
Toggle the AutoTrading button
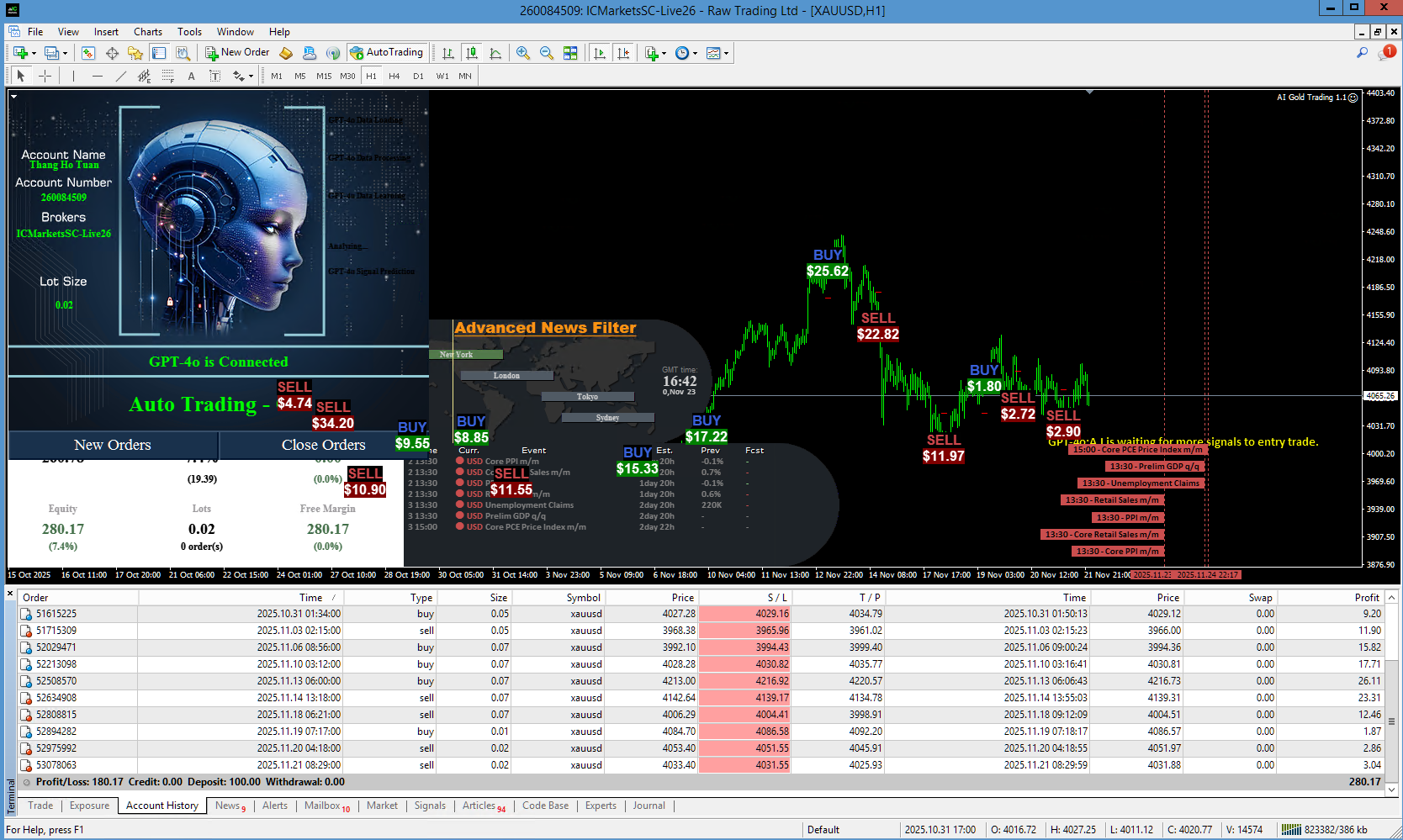[387, 53]
